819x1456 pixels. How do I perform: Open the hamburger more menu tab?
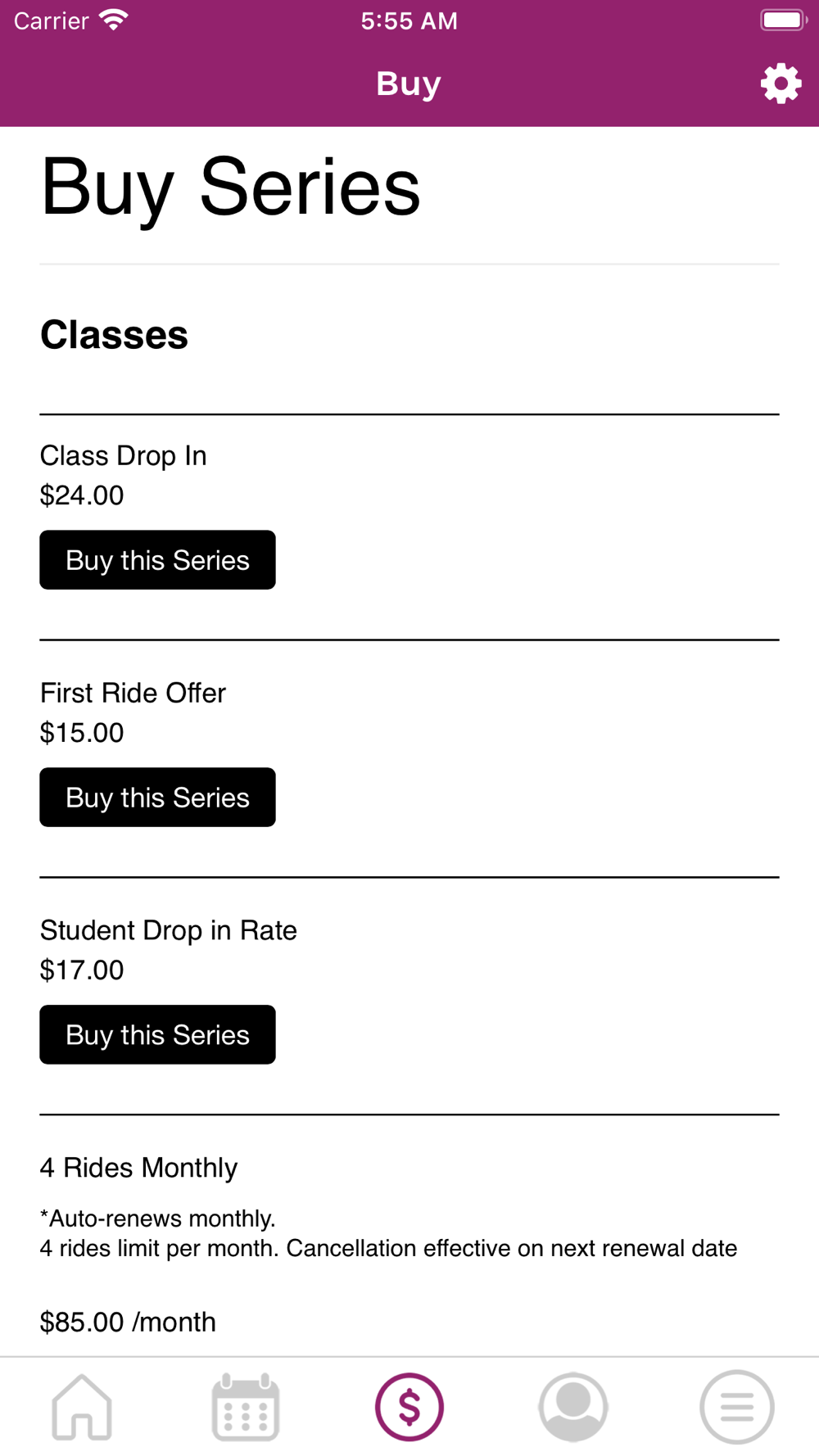[x=737, y=1407]
